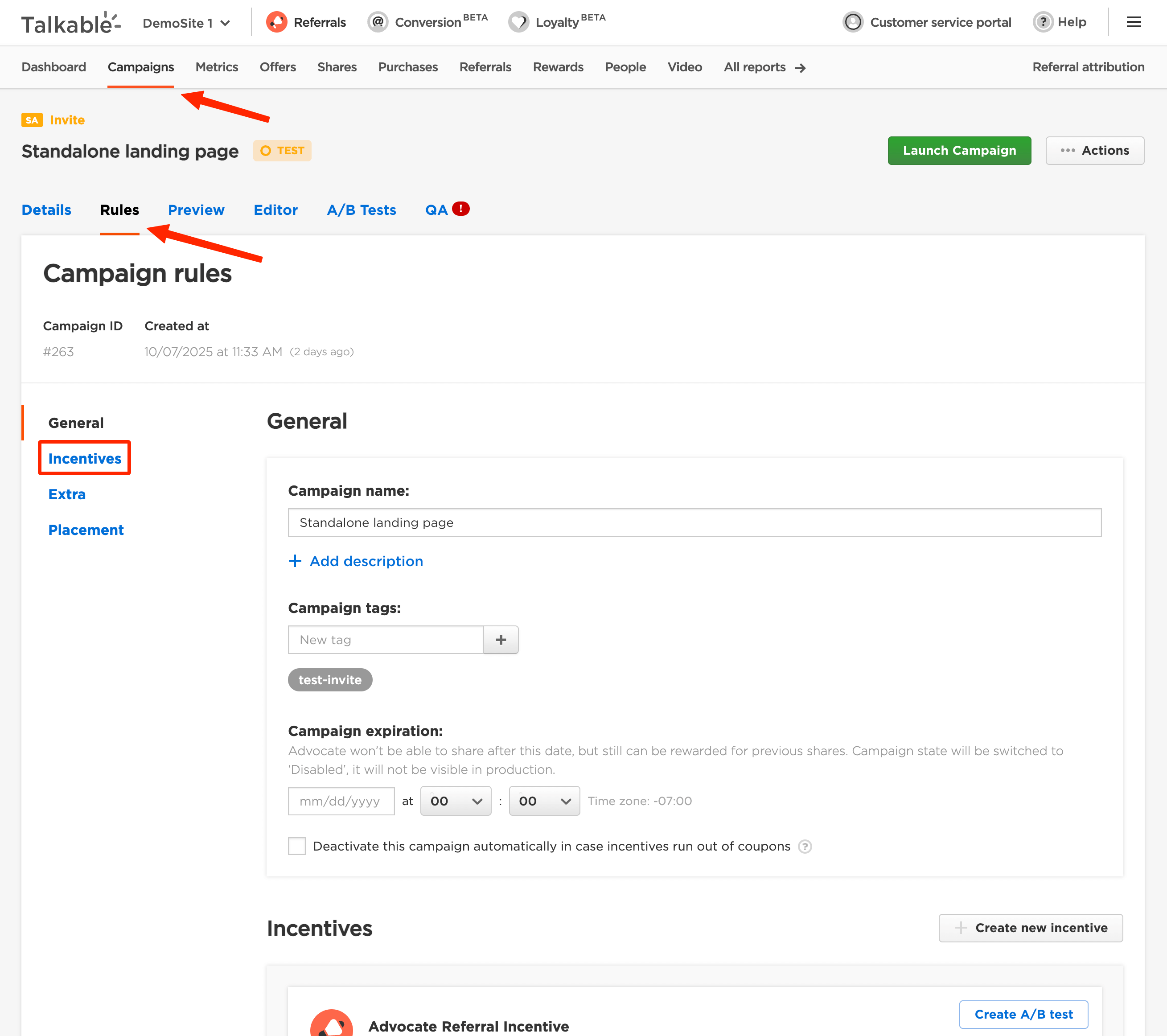Select Incentives in the rules sidebar
The image size is (1167, 1036).
85,459
